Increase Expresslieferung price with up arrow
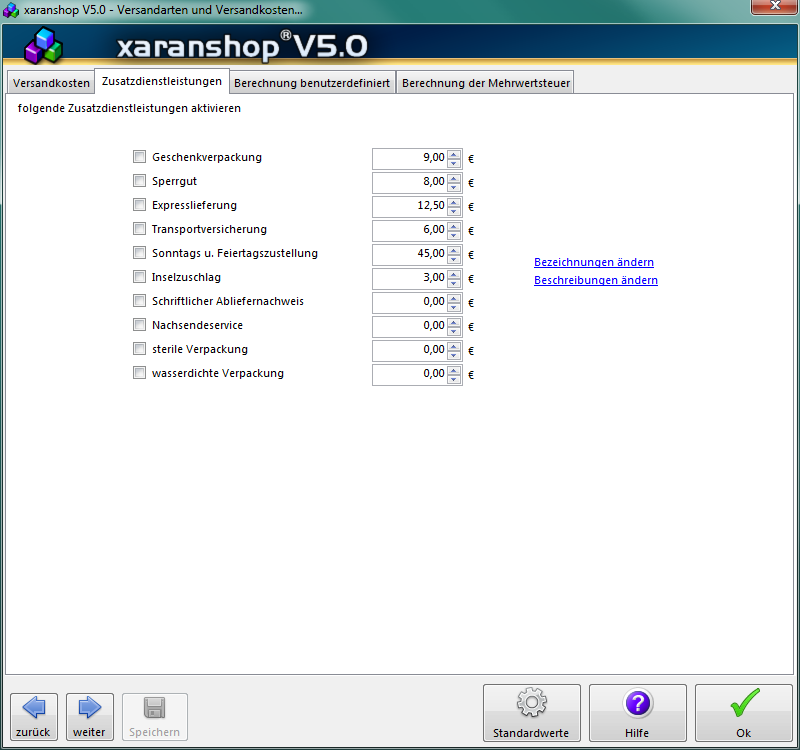 pos(454,203)
